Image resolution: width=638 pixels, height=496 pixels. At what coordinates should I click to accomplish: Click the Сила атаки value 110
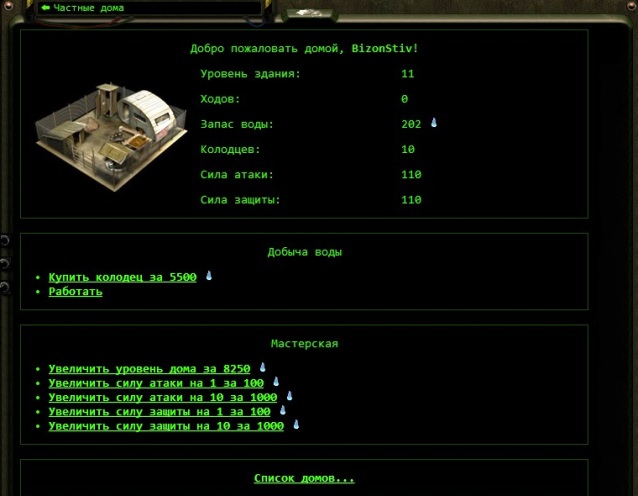(x=411, y=175)
